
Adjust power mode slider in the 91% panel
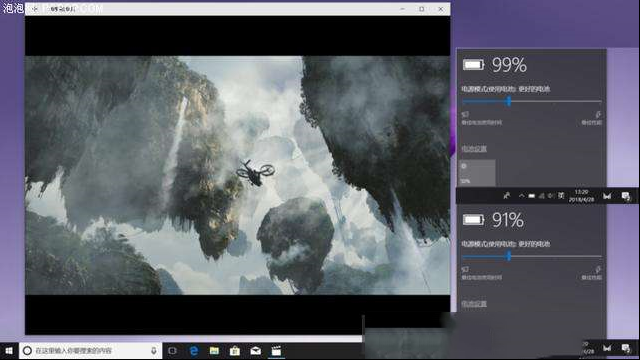[509, 256]
